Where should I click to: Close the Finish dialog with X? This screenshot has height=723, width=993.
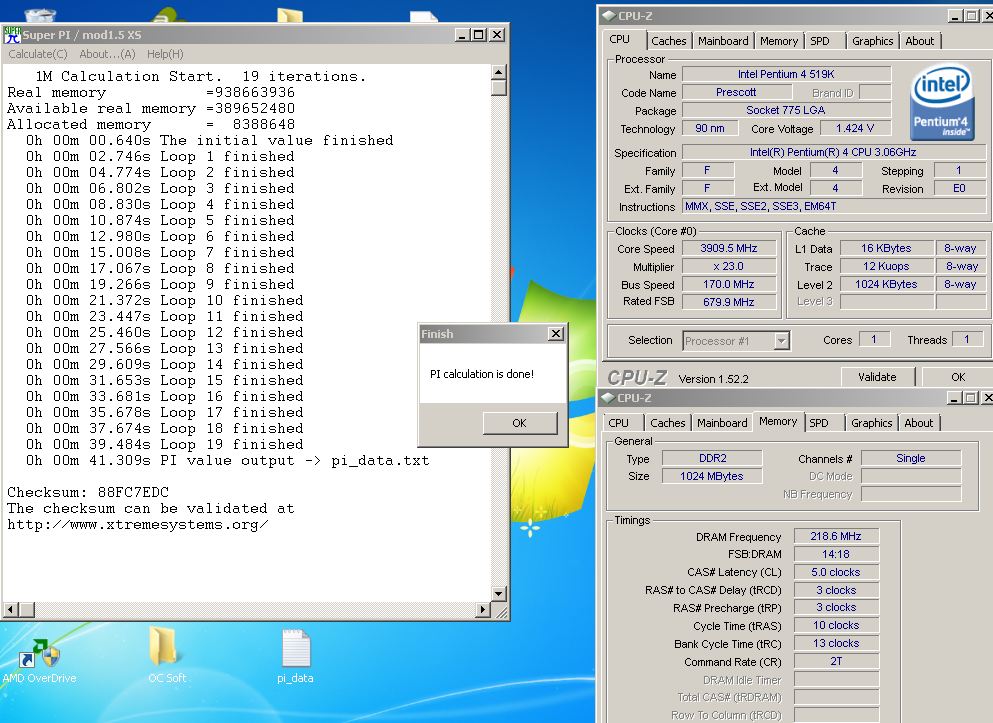point(555,334)
